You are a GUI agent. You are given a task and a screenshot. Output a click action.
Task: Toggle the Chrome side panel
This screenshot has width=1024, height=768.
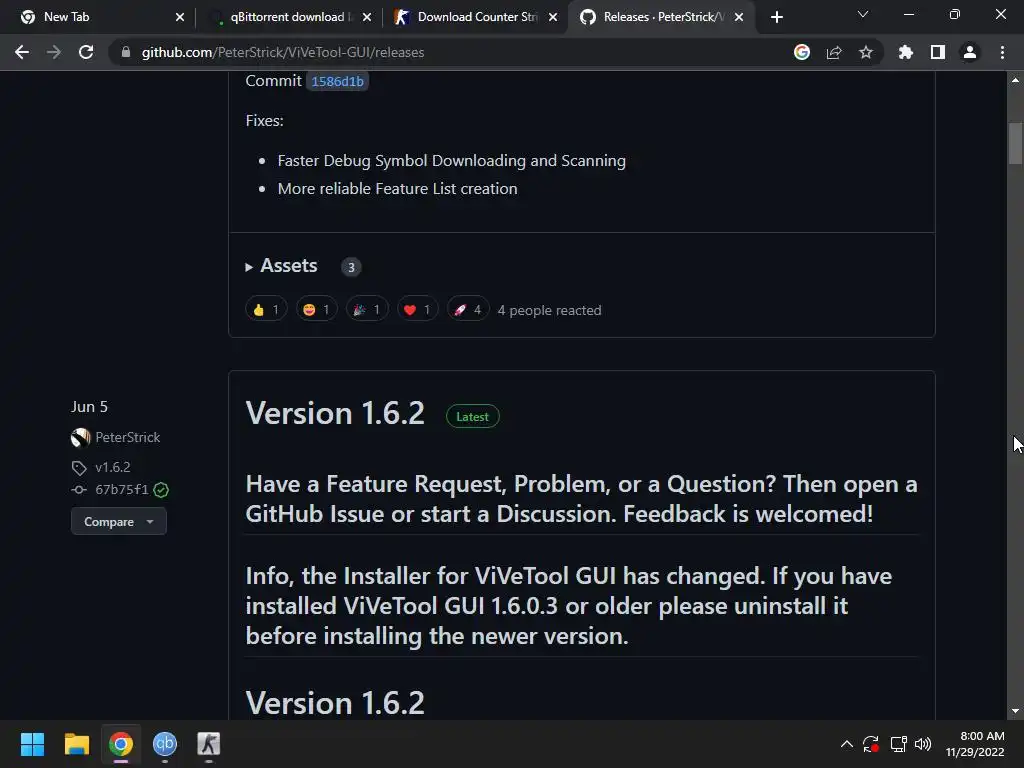tap(938, 52)
